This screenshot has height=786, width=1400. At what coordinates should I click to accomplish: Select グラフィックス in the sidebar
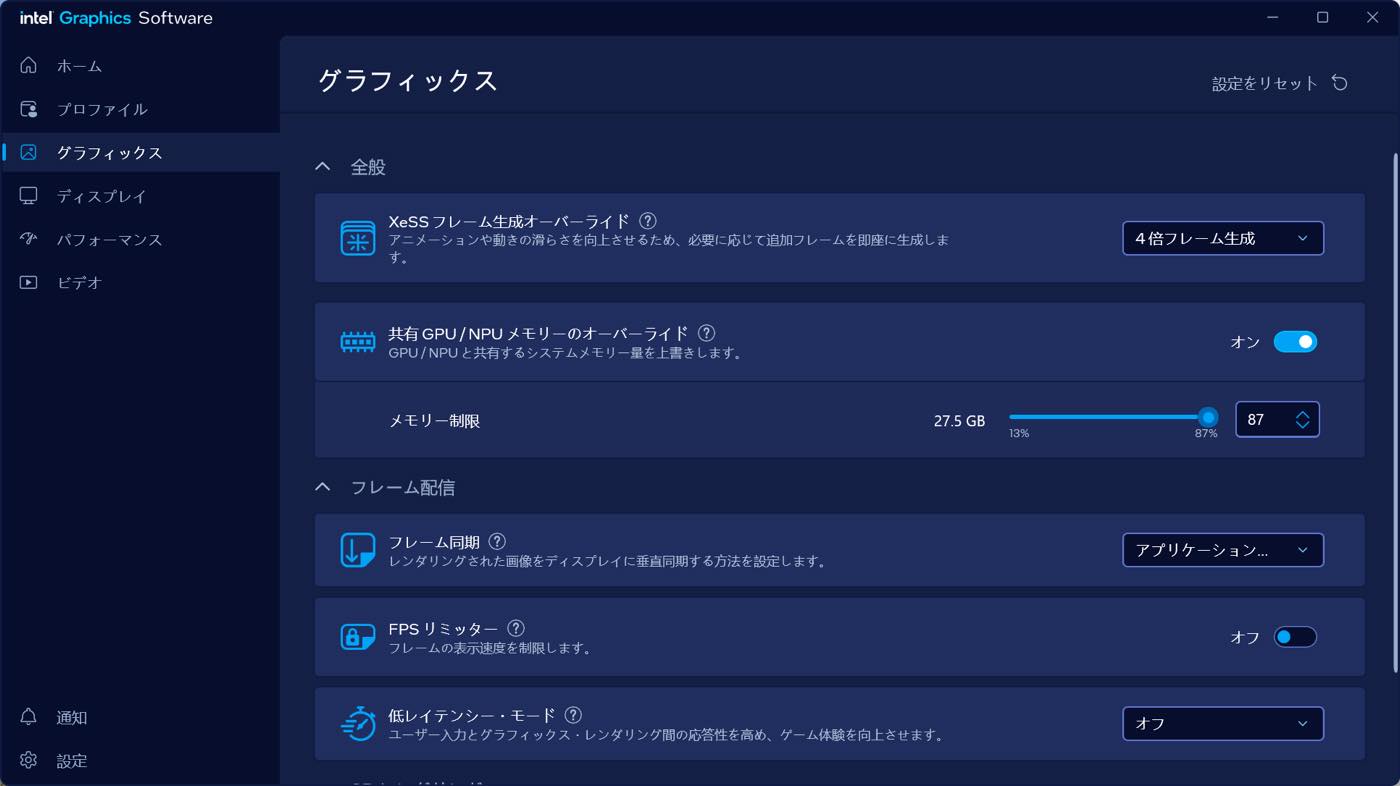[140, 152]
